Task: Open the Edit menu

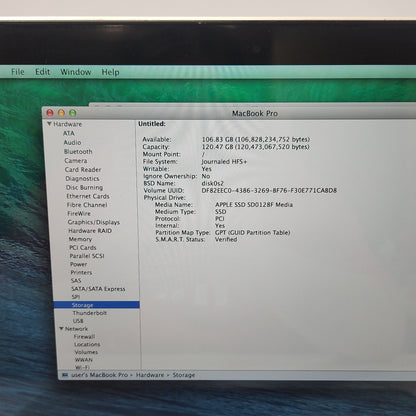Action: pyautogui.click(x=42, y=72)
